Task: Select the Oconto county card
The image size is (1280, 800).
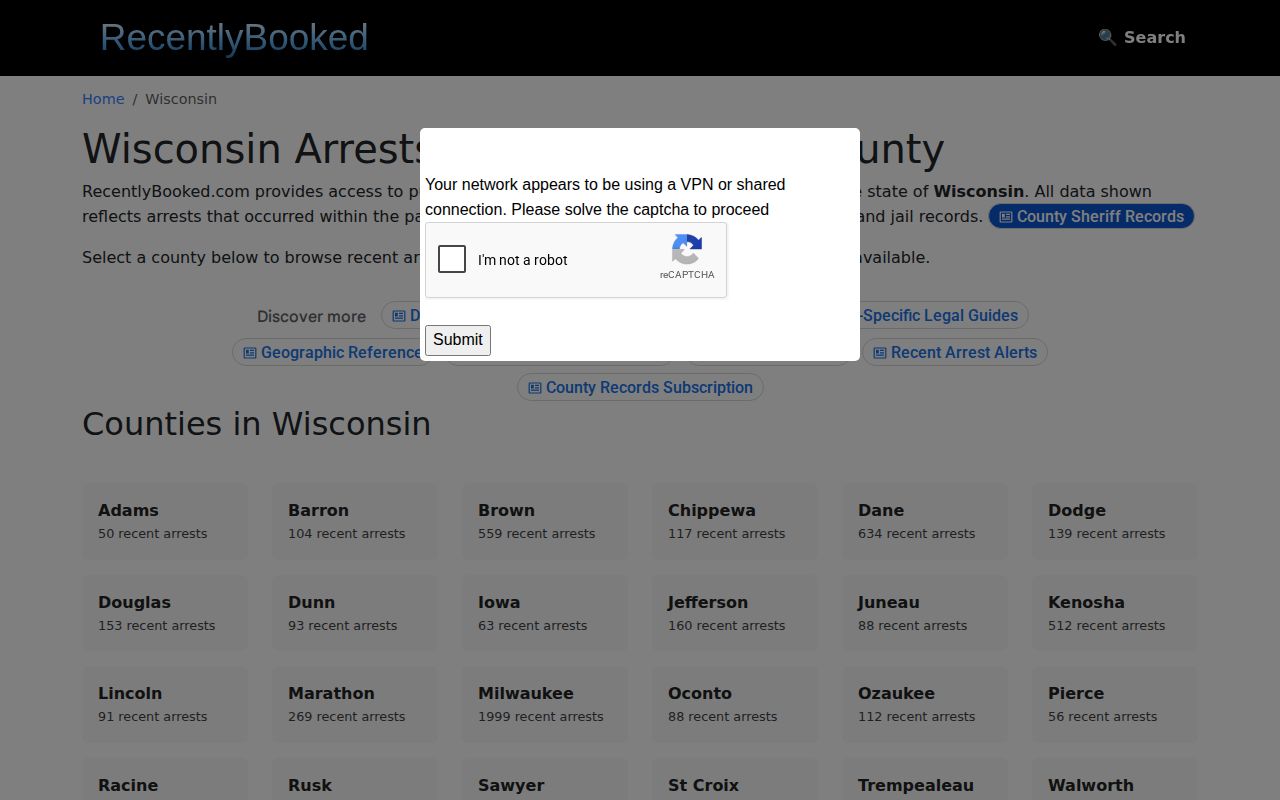Action: coord(735,704)
